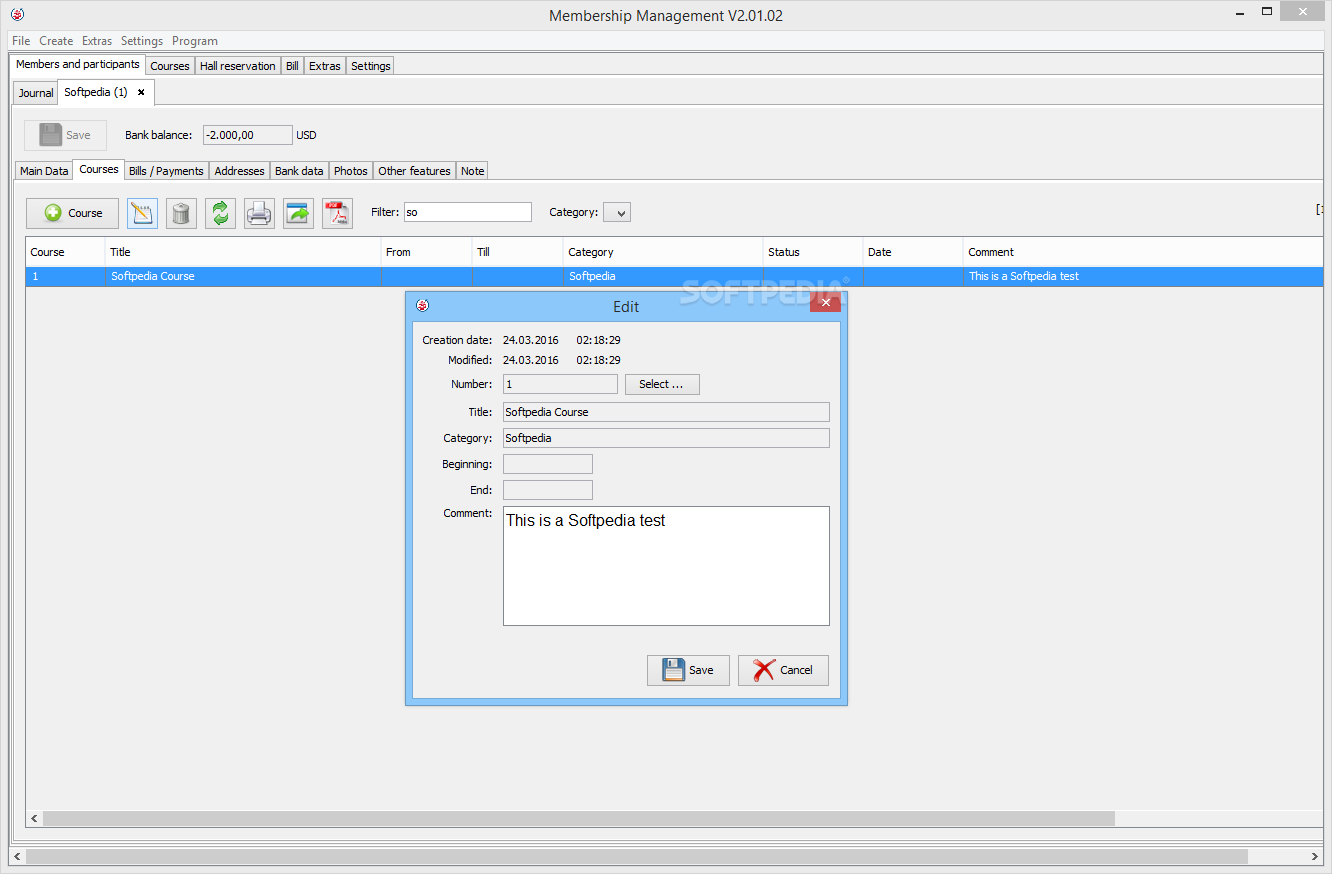Click the Select ... button in Edit dialog
Image resolution: width=1332 pixels, height=874 pixels.
(x=662, y=384)
